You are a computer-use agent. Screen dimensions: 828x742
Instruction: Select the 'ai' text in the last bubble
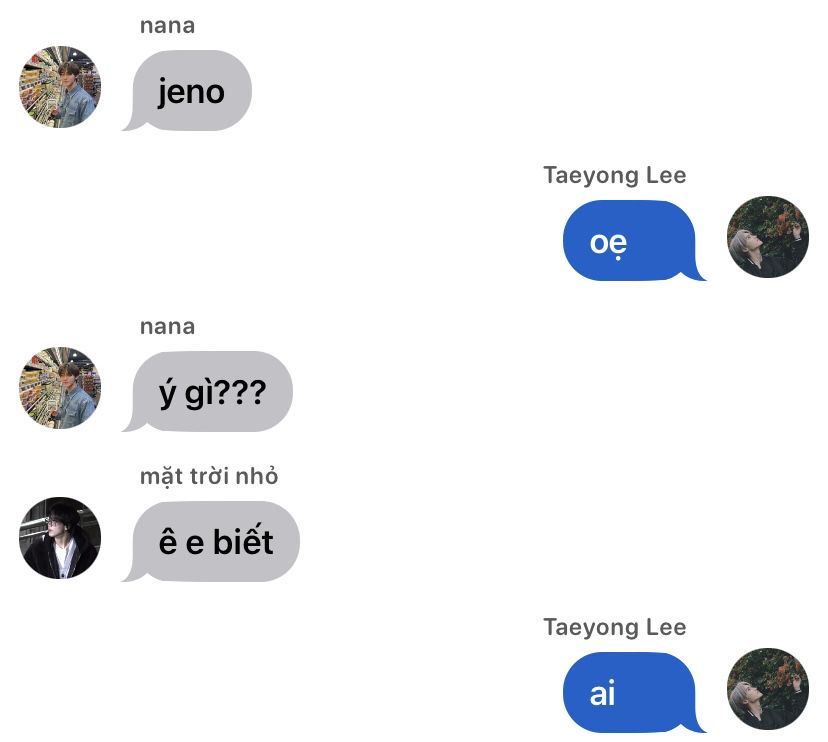click(603, 693)
